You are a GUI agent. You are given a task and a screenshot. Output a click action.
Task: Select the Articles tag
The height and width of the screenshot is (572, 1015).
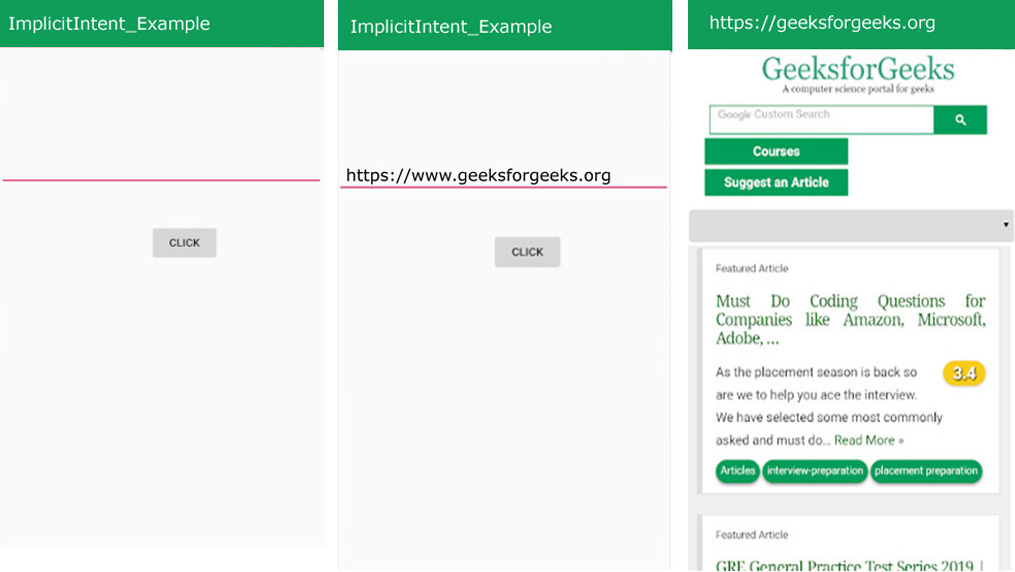click(737, 471)
